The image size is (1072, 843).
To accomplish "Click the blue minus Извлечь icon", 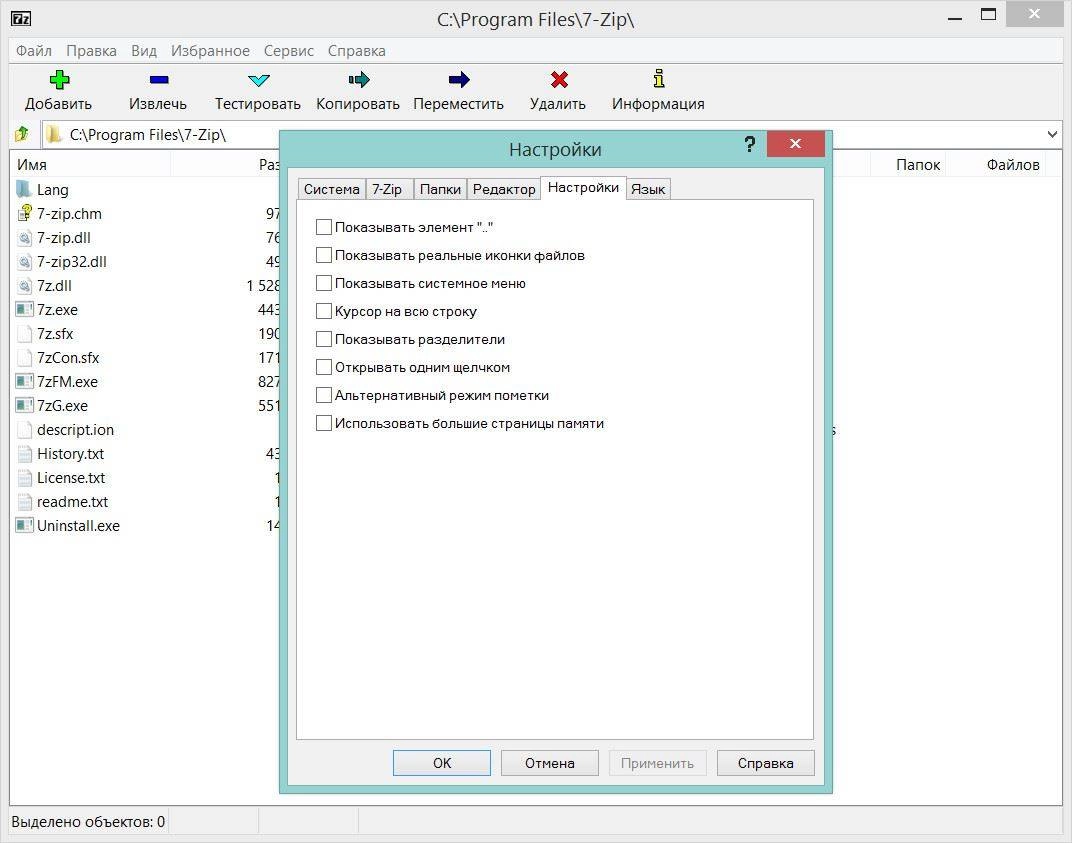I will tap(159, 80).
